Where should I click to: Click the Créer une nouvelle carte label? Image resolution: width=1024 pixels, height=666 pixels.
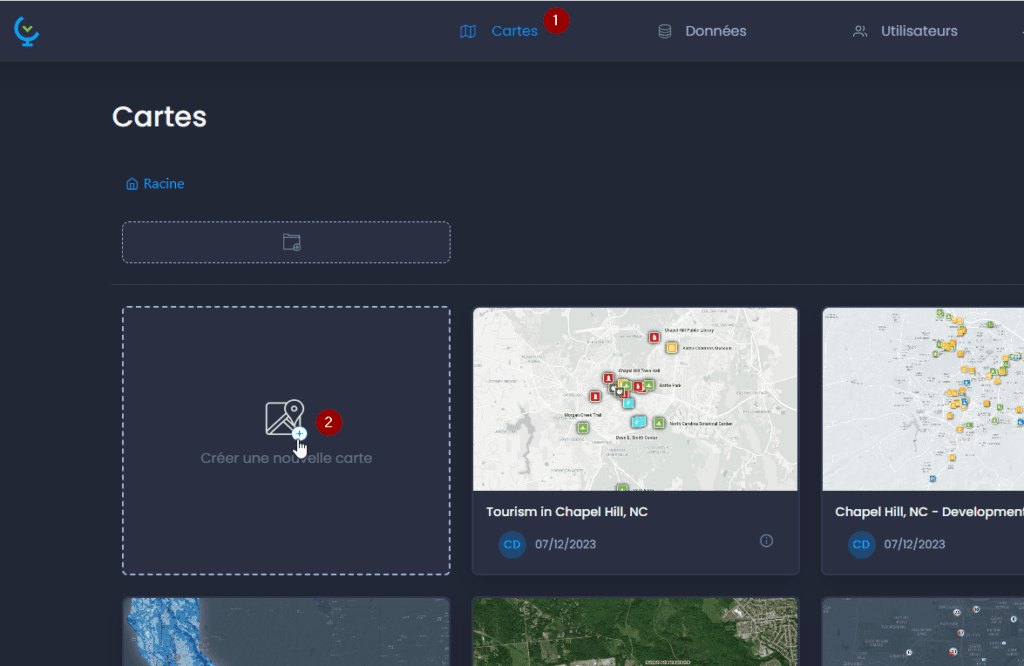(286, 458)
